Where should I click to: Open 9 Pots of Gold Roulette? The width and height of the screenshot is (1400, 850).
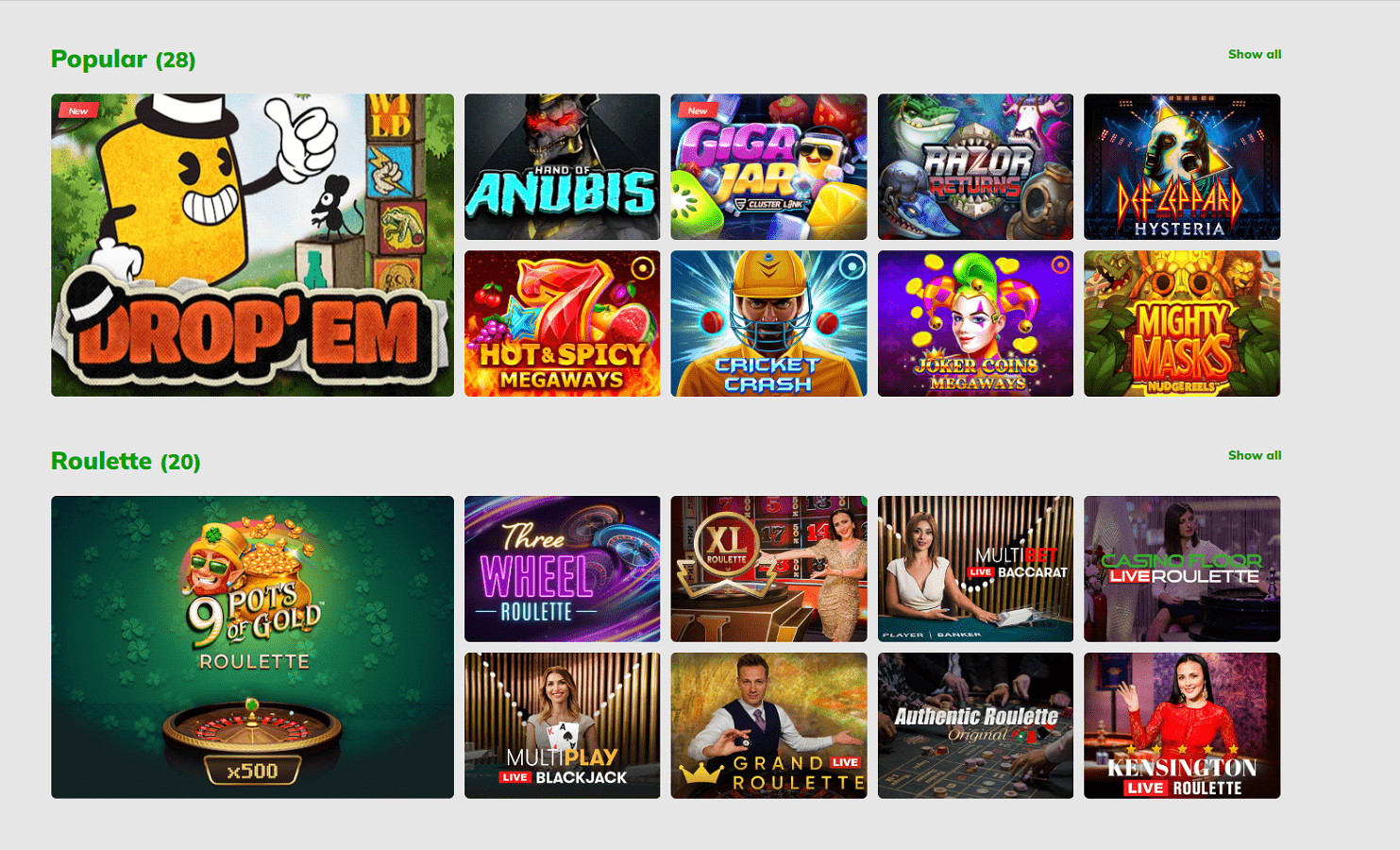pyautogui.click(x=252, y=647)
